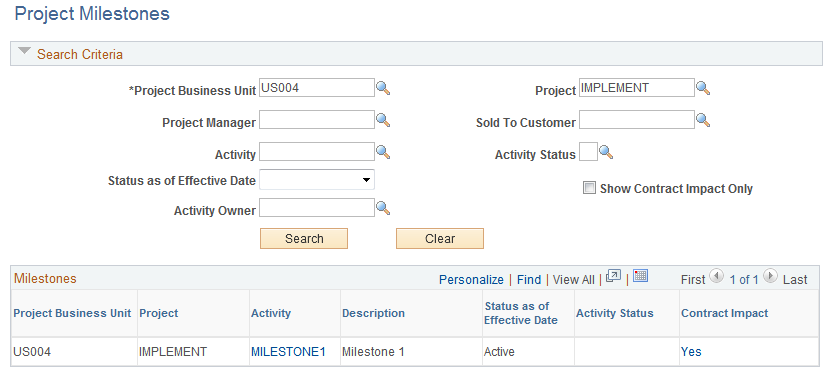Viewport: 836px width, 377px height.
Task: Download Milestones grid to spreadsheet icon
Action: coord(640,276)
